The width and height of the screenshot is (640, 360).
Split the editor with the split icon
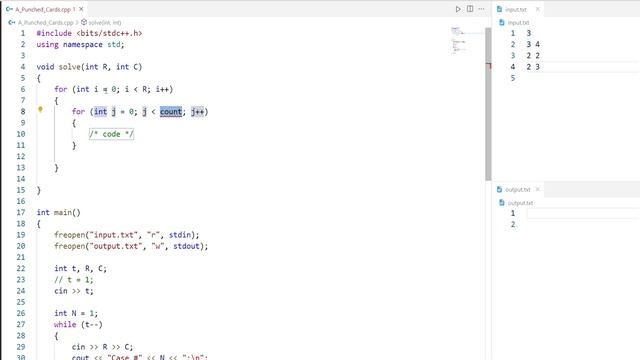470,9
